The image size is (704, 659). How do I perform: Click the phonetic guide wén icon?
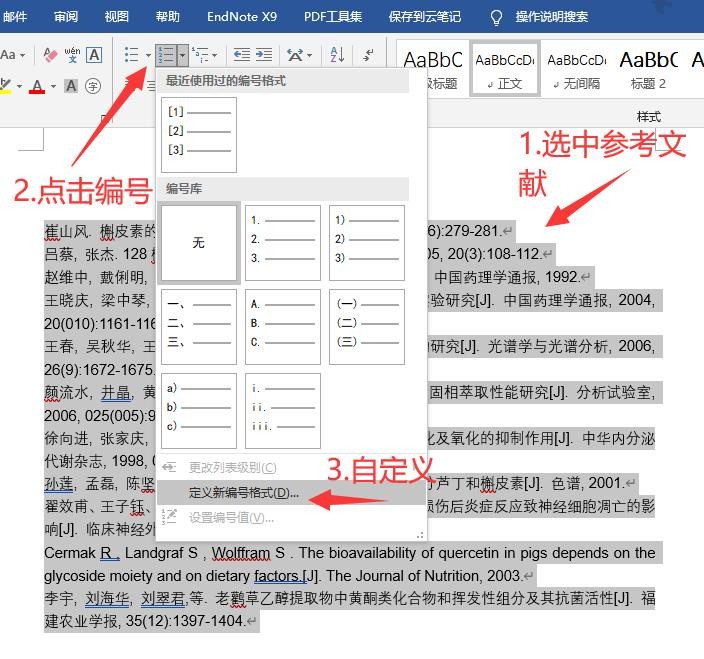pos(72,55)
